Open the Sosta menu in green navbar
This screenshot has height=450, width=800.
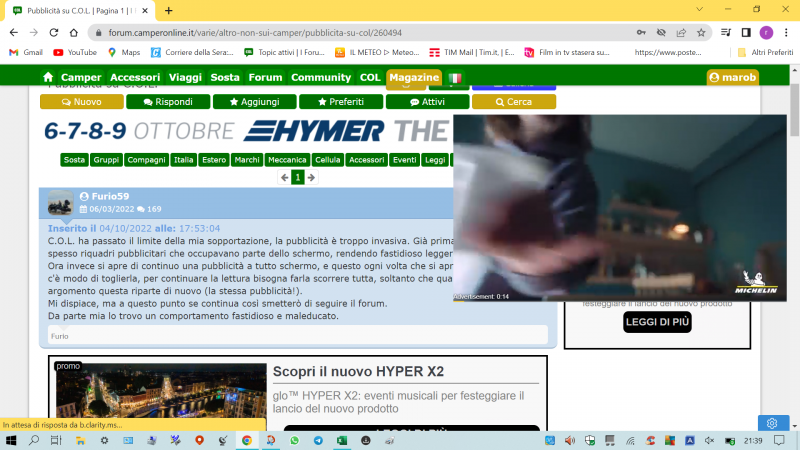[225, 78]
